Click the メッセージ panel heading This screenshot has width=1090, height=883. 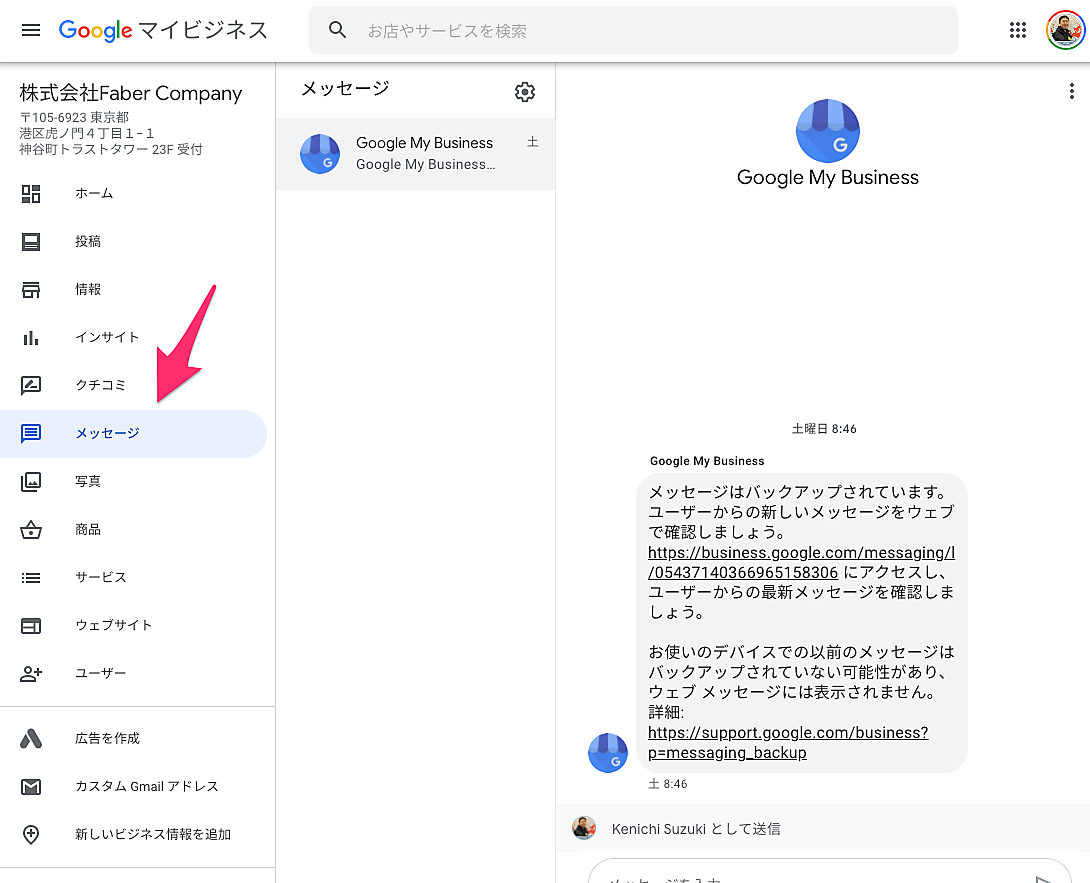[x=345, y=88]
